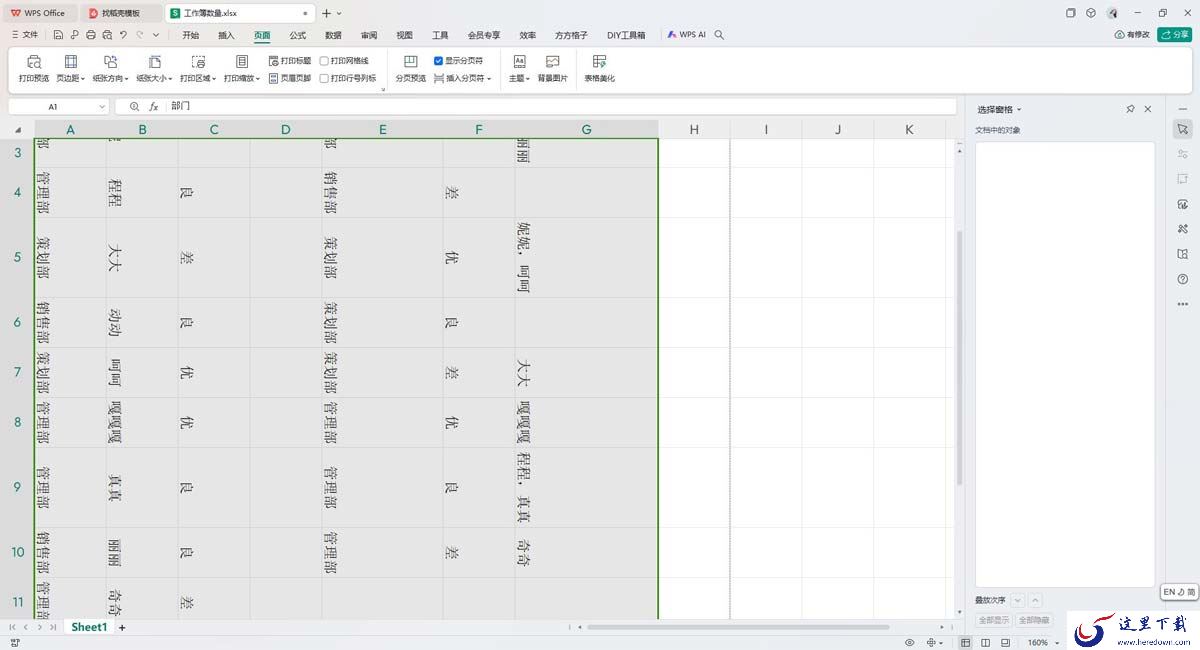Open the Paper Orientation (纸张方向) dropdown
Image resolution: width=1200 pixels, height=650 pixels.
point(110,68)
